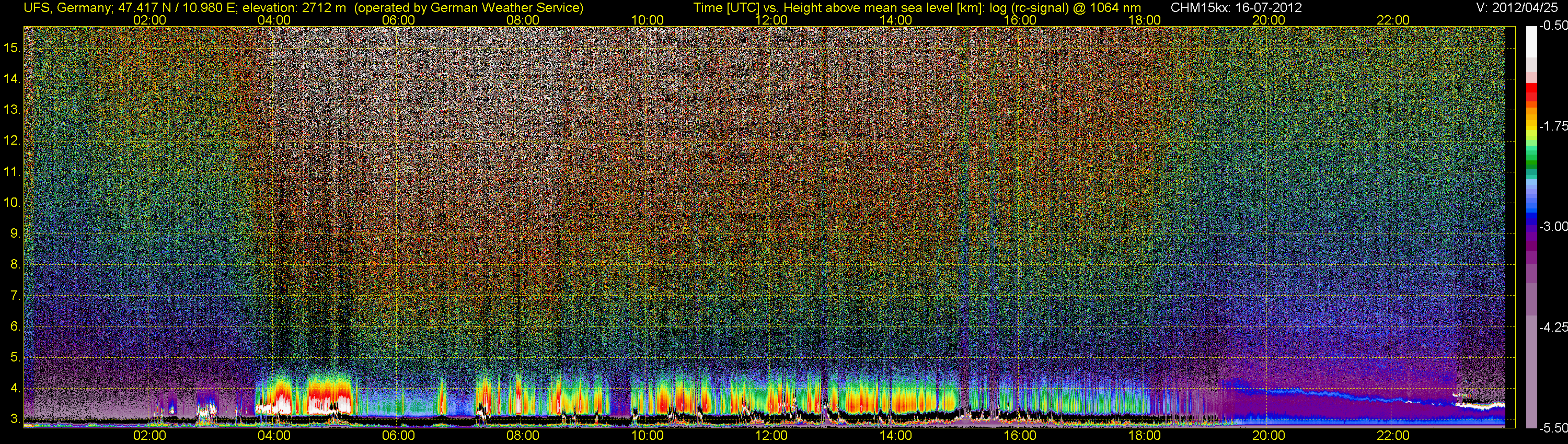Click the 22:00 label on bottom axis
1568x444 pixels.
tap(1393, 436)
